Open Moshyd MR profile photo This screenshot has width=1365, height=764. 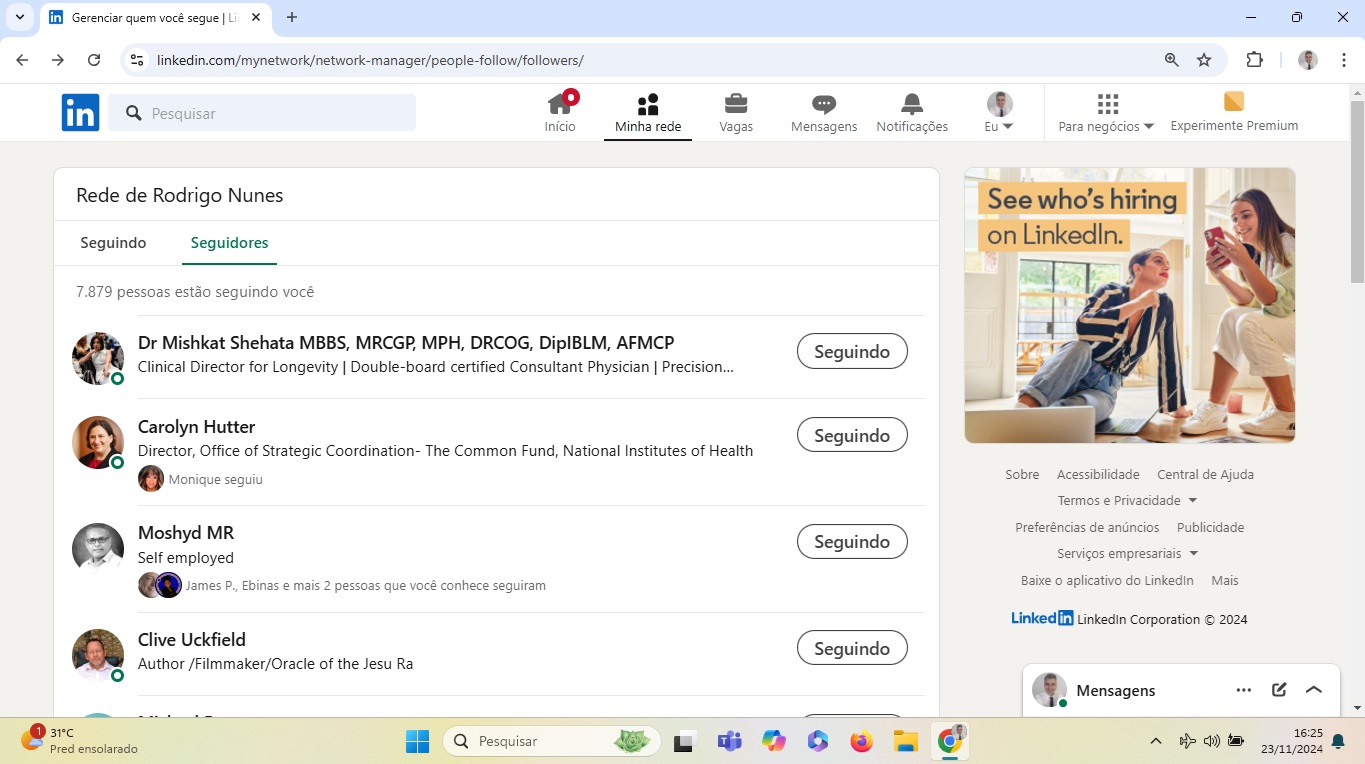[98, 548]
